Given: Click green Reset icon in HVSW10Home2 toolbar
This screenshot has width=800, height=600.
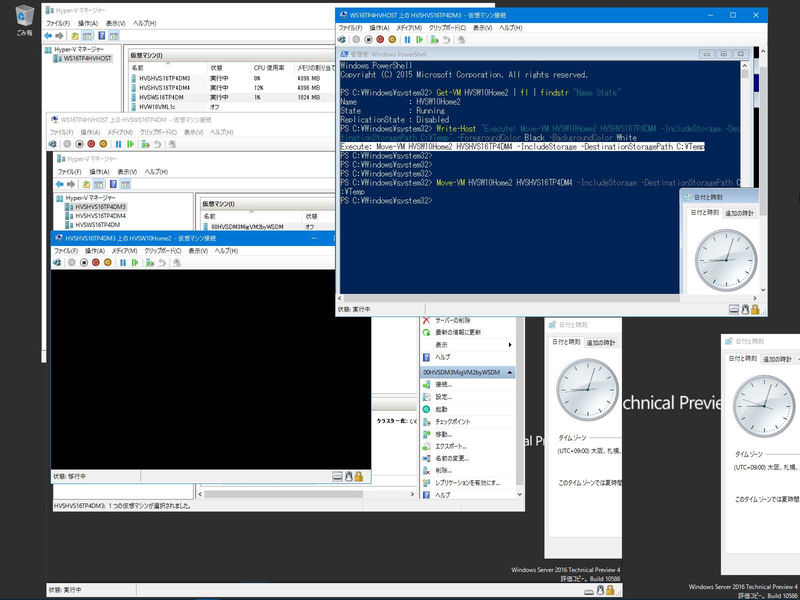Looking at the screenshot, I should coord(135,262).
